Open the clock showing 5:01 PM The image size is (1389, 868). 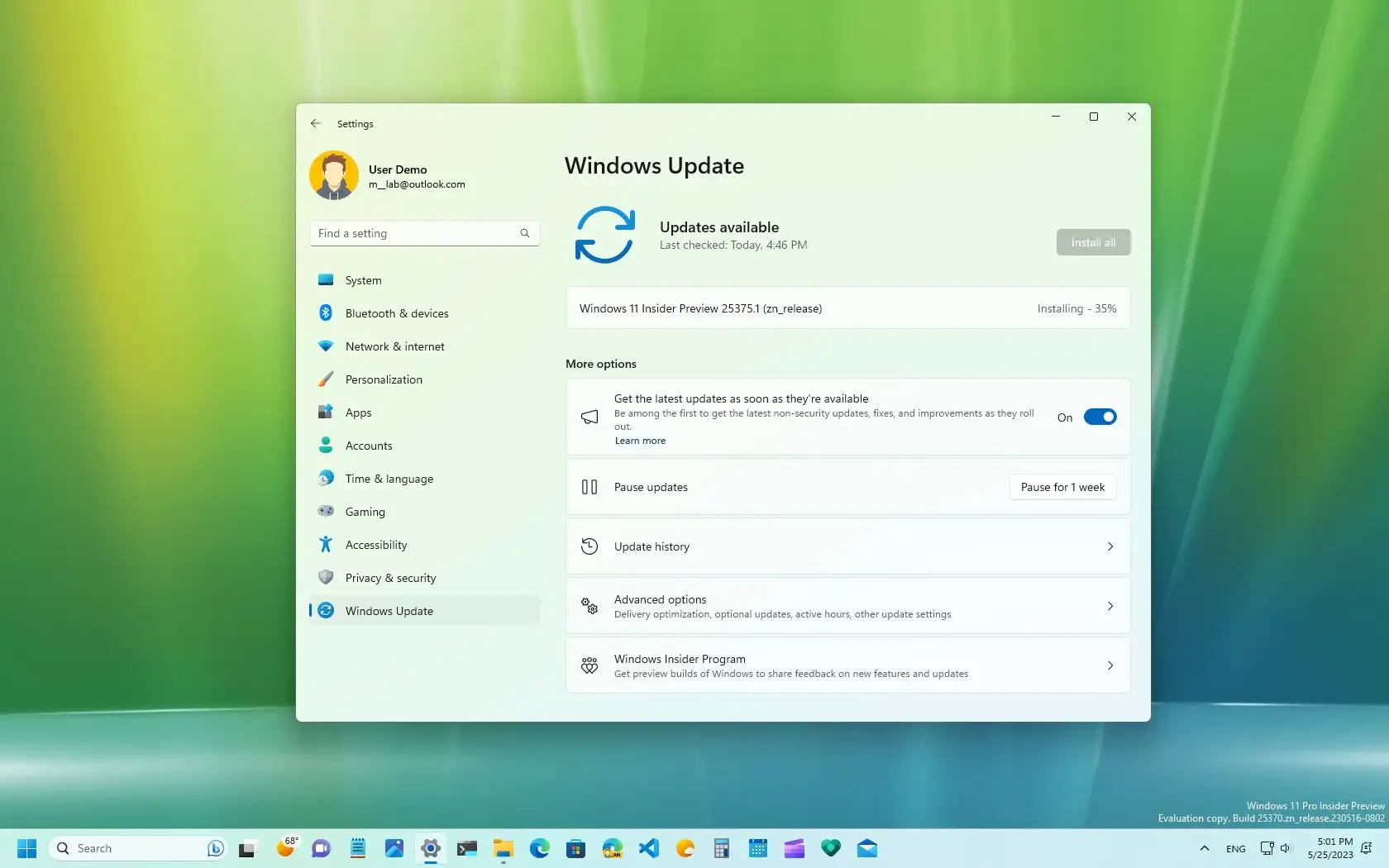point(1330,848)
